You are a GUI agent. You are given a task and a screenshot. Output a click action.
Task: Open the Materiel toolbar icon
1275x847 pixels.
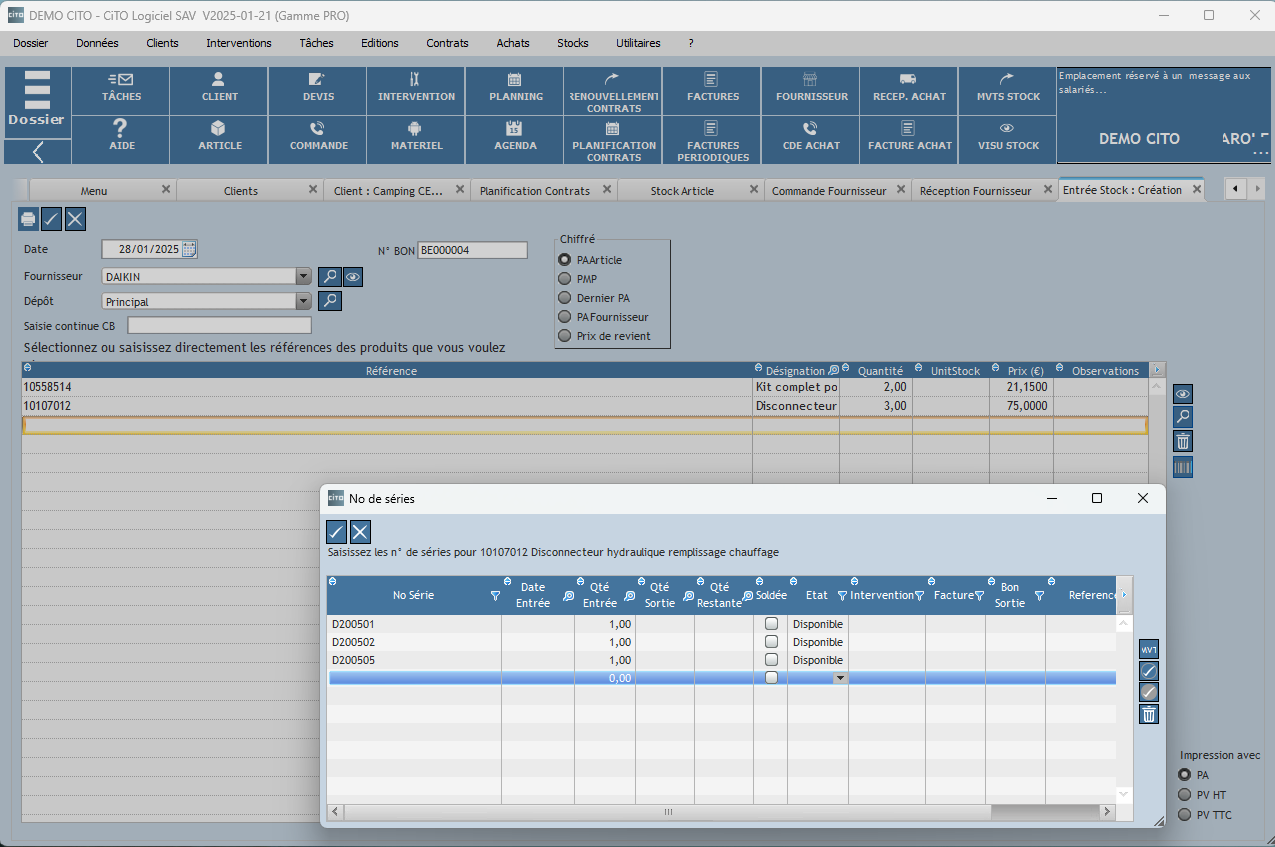415,140
